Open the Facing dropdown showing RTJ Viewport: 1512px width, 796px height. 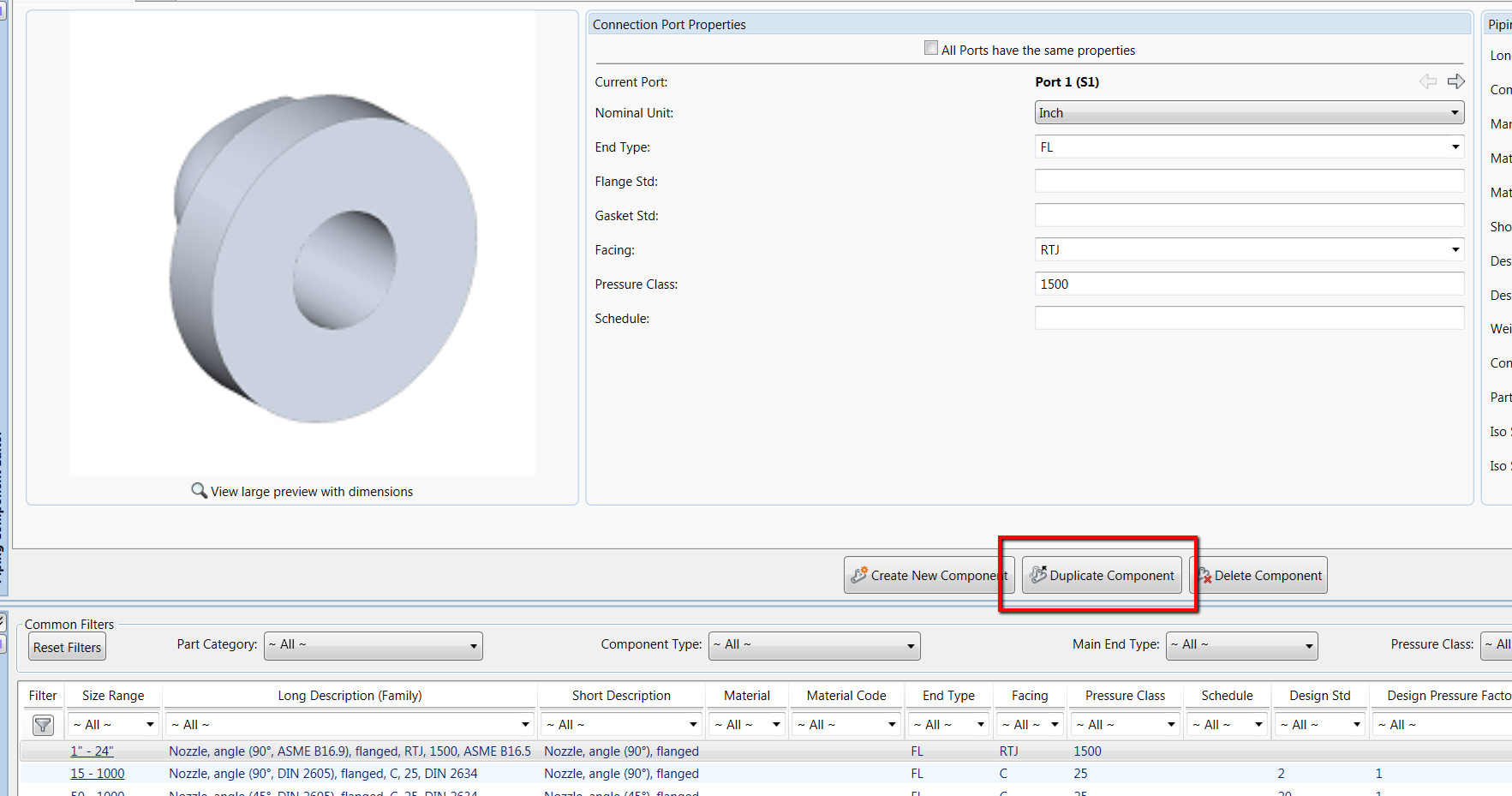(x=1249, y=249)
